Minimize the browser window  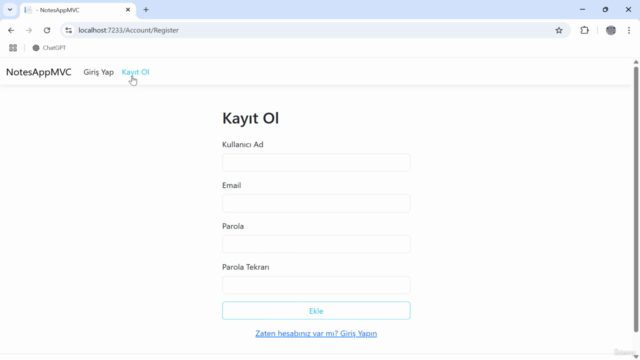(582, 10)
